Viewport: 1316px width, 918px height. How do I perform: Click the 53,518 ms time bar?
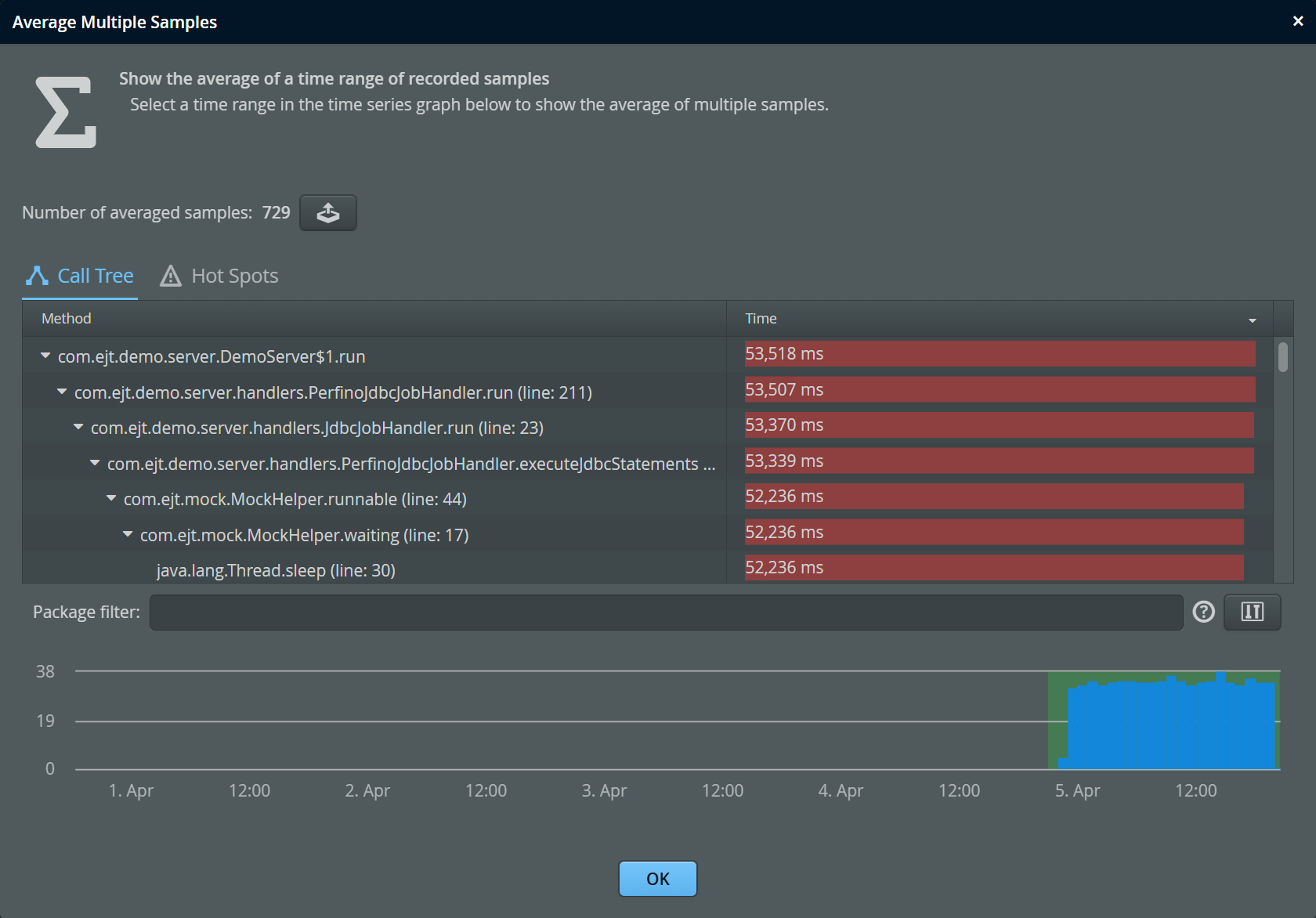pyautogui.click(x=1000, y=353)
